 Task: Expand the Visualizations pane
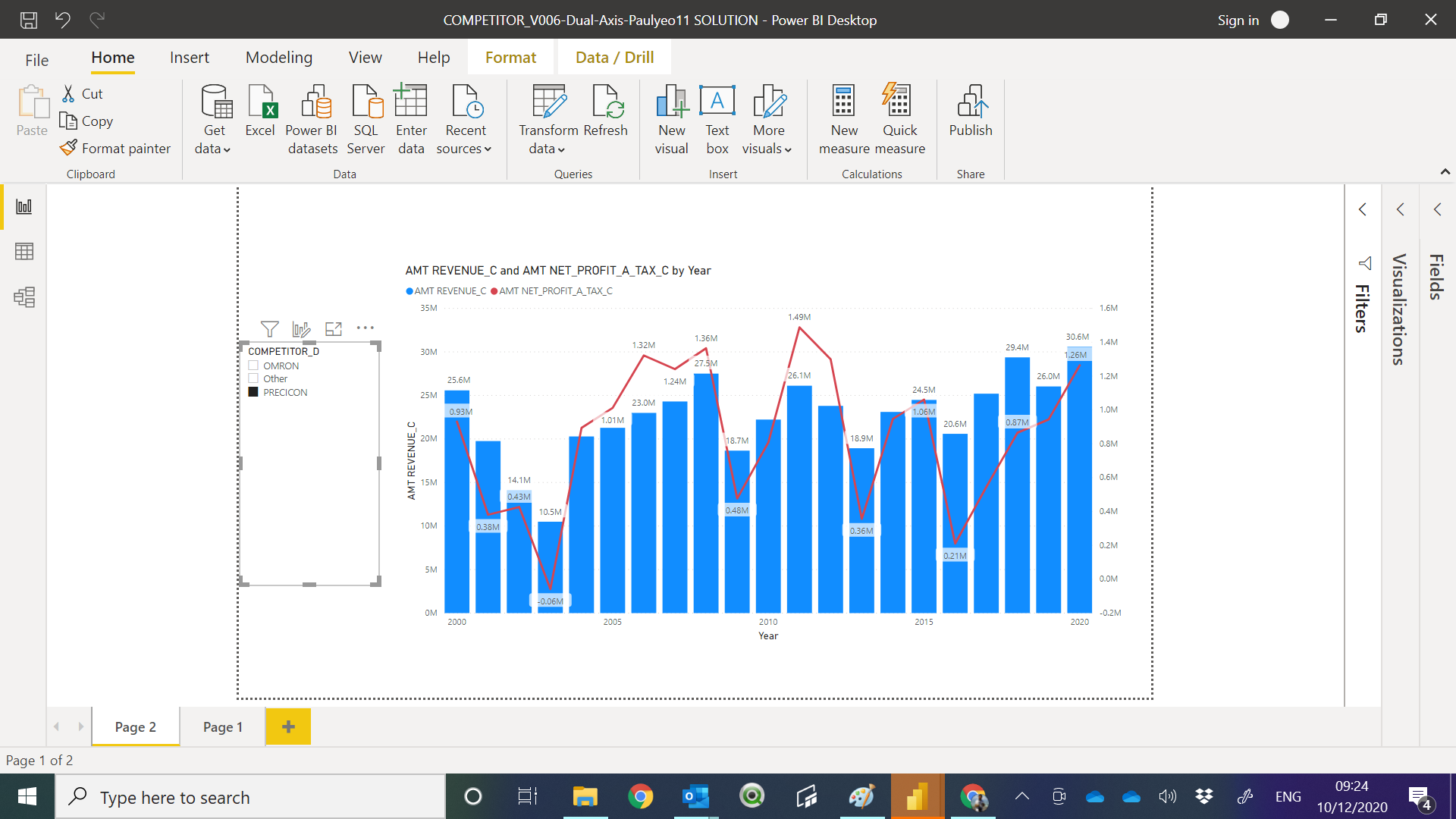1401,209
